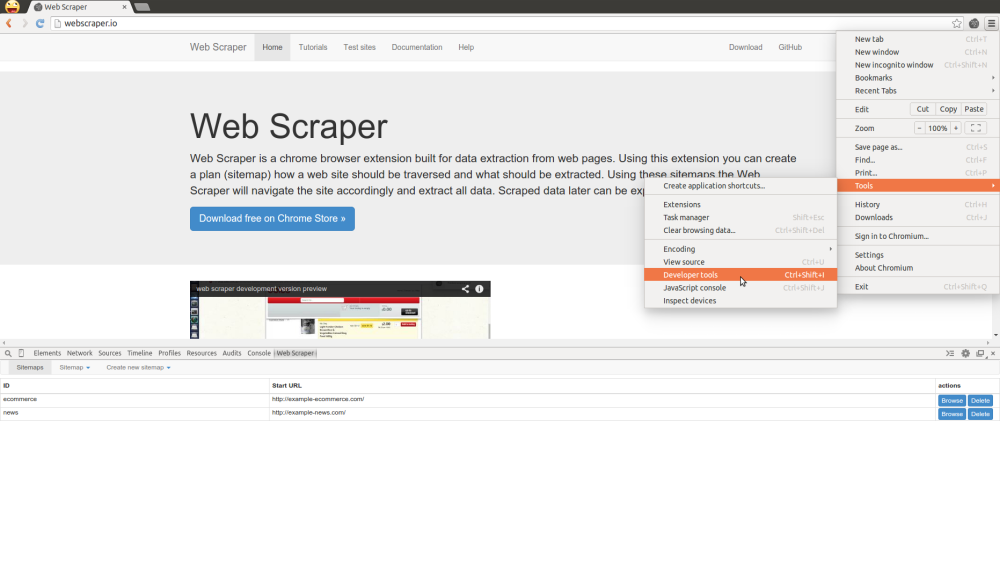Click the video share icon
The height and width of the screenshot is (567, 1000).
465,289
